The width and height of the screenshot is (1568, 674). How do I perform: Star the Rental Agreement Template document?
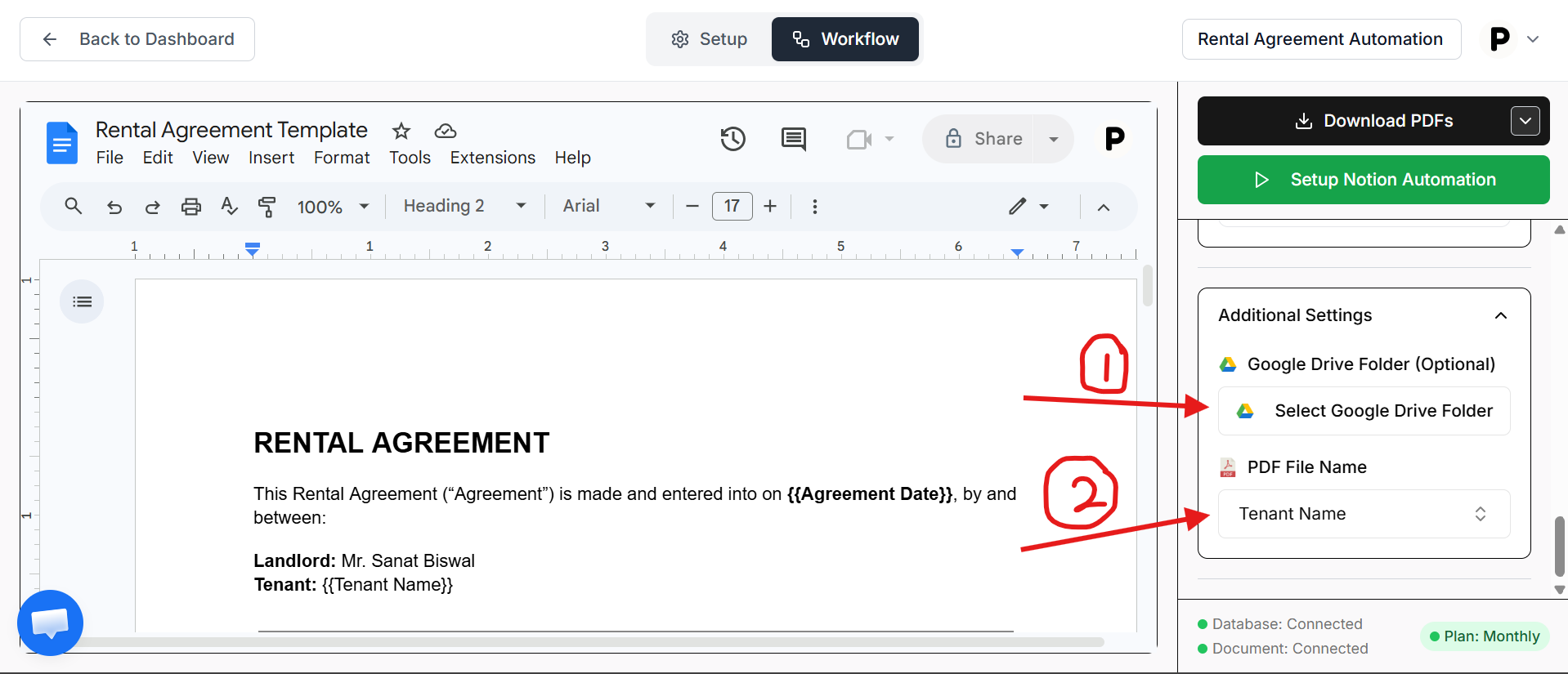(x=401, y=131)
